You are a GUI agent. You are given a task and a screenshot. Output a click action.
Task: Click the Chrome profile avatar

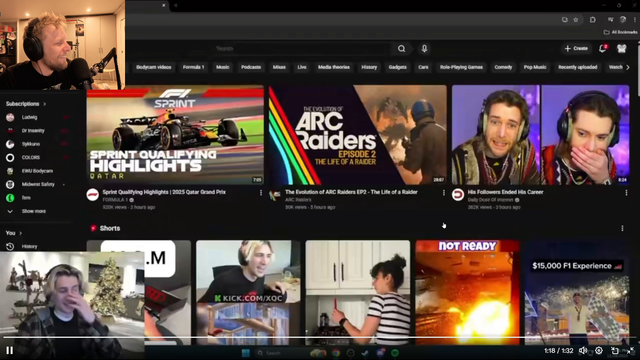coord(623,19)
